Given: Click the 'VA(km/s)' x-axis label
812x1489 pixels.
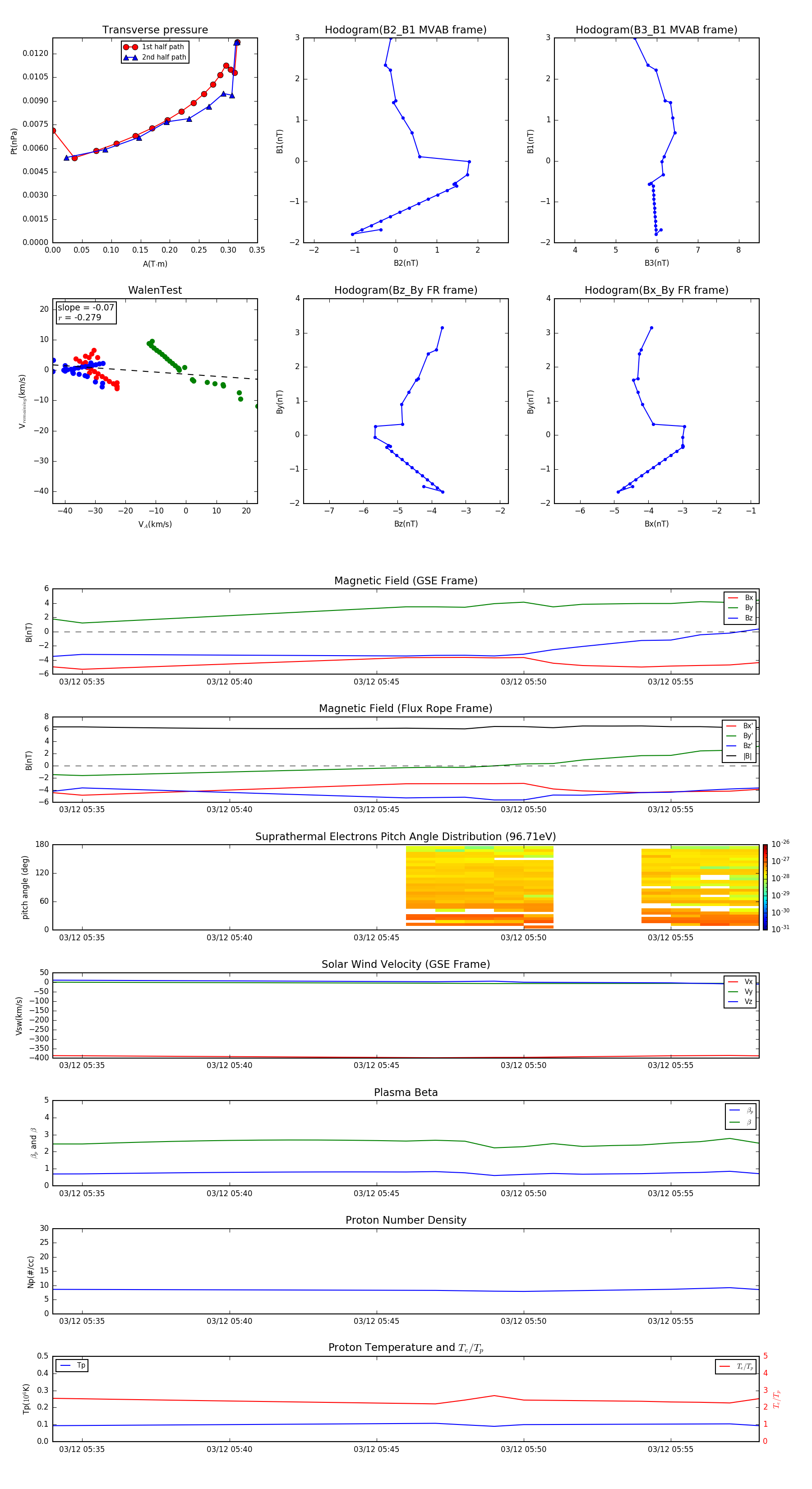Looking at the screenshot, I should tap(155, 525).
